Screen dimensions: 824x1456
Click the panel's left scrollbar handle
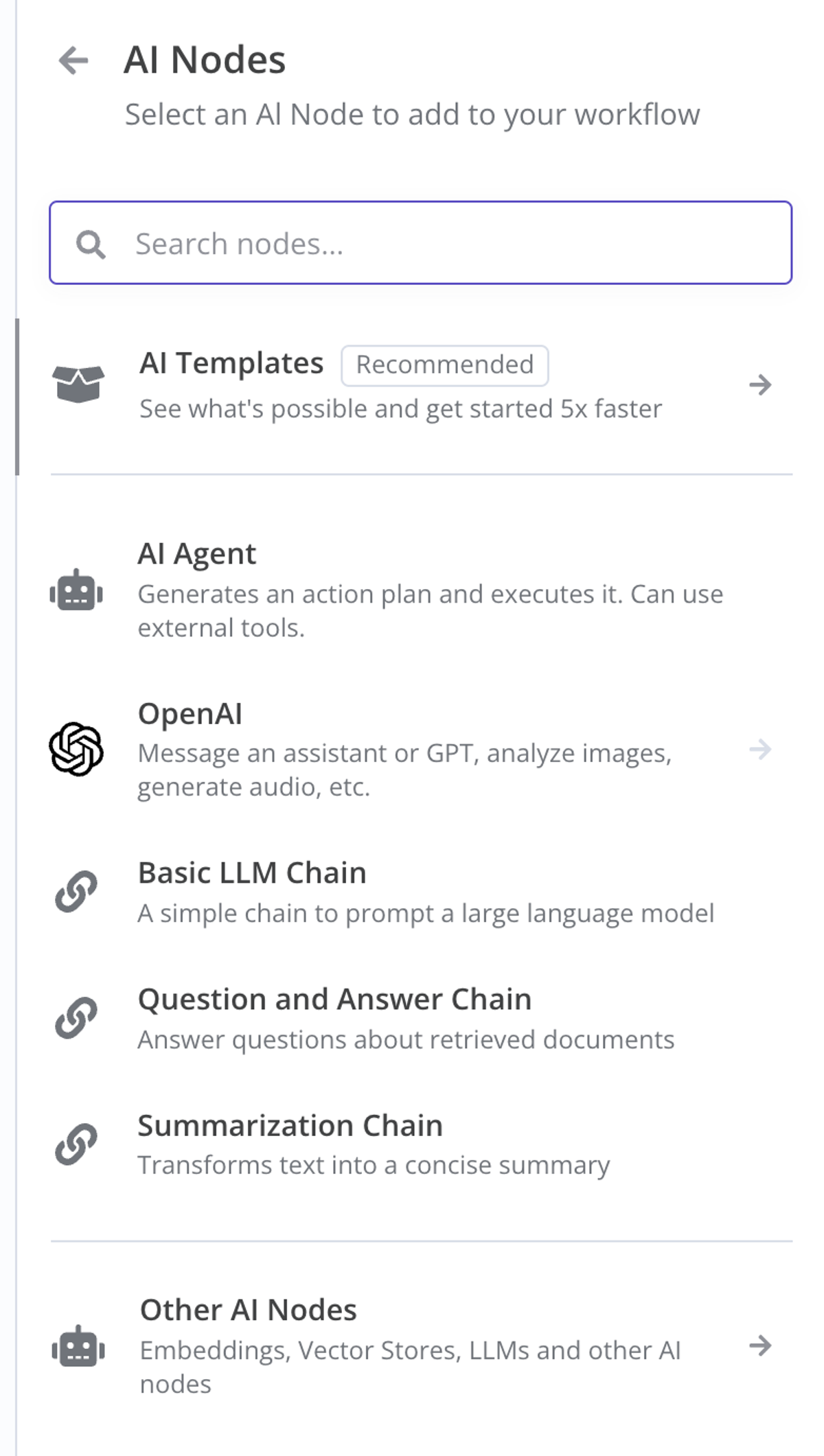tap(16, 397)
